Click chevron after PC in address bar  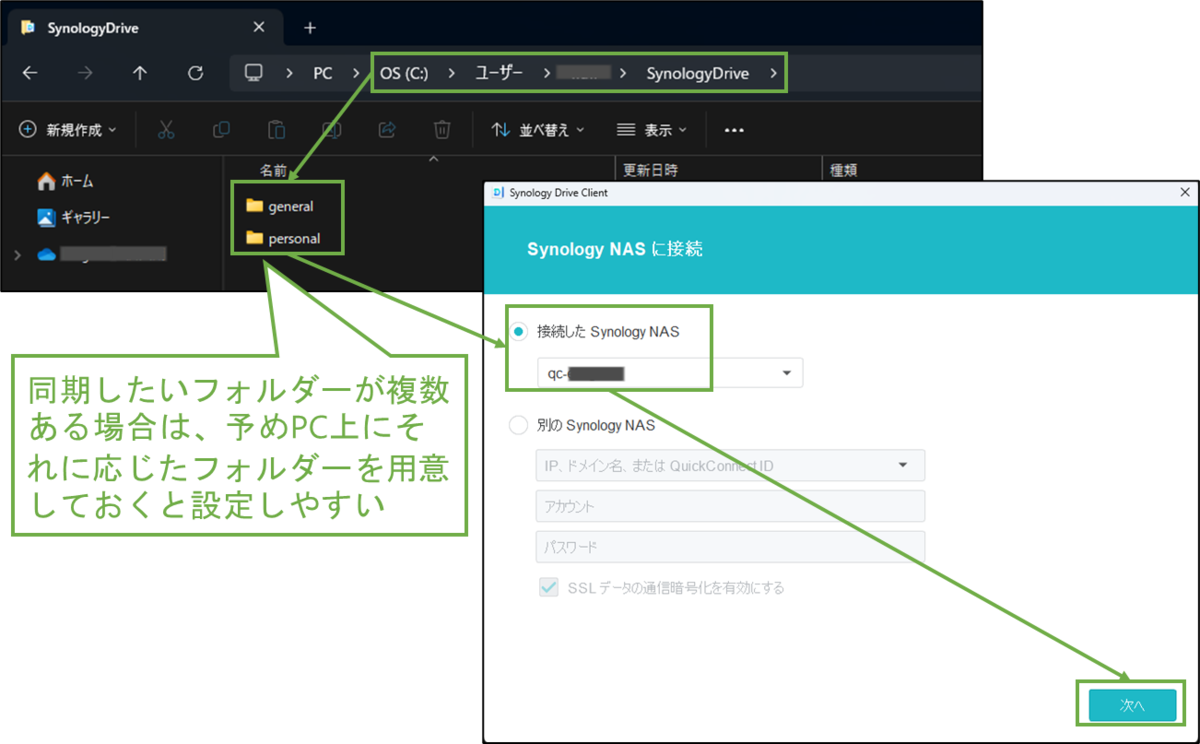(x=354, y=73)
